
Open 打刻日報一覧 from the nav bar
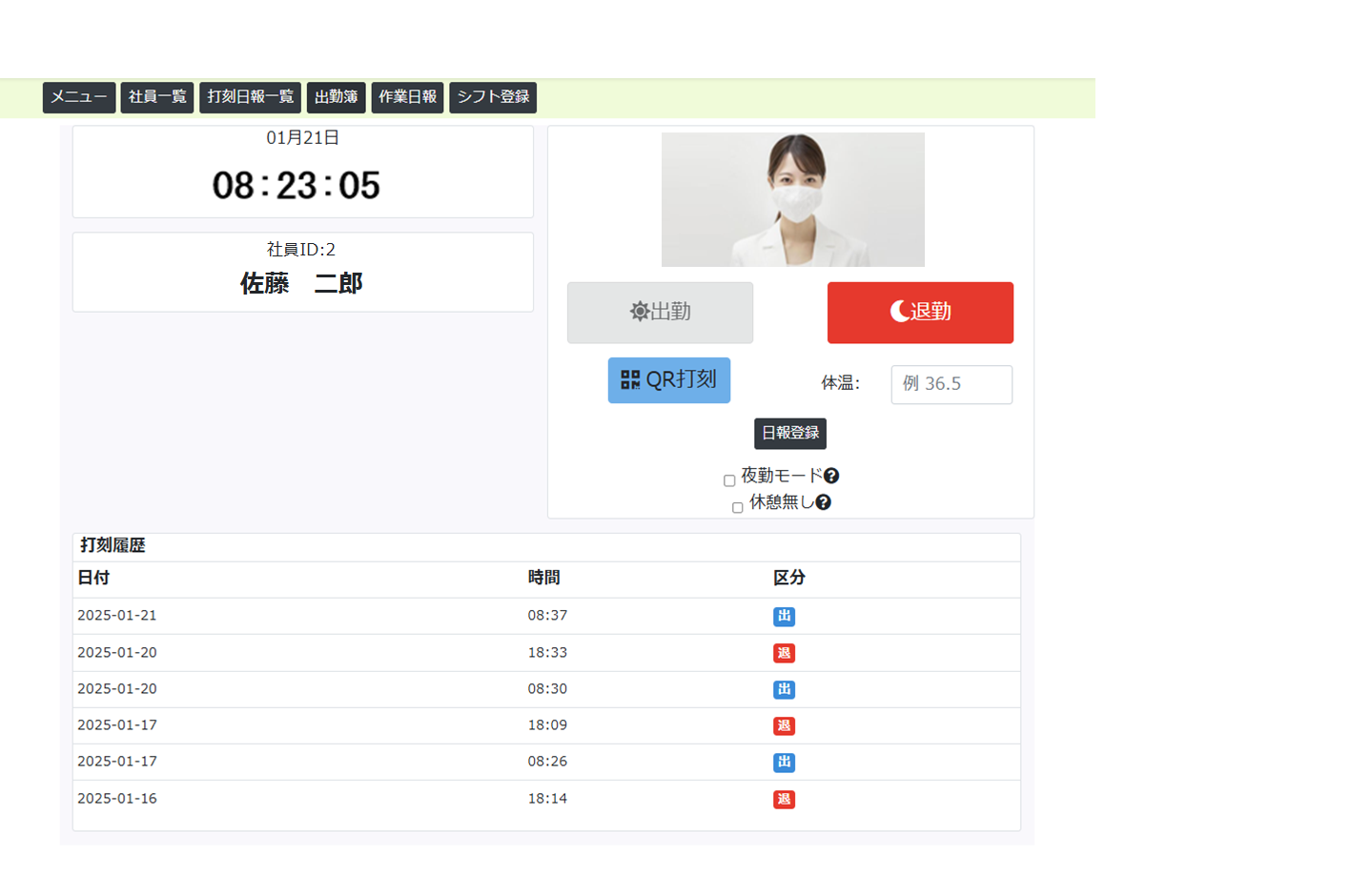(x=250, y=97)
